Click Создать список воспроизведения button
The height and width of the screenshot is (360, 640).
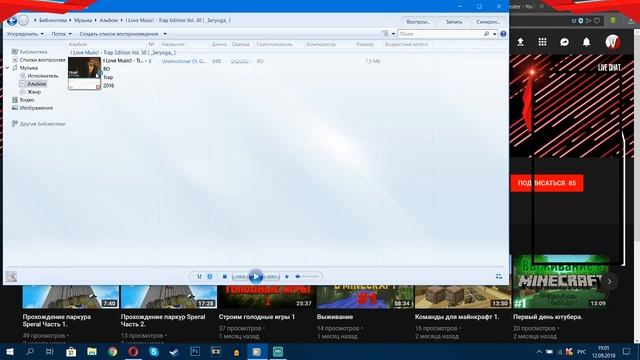(119, 34)
